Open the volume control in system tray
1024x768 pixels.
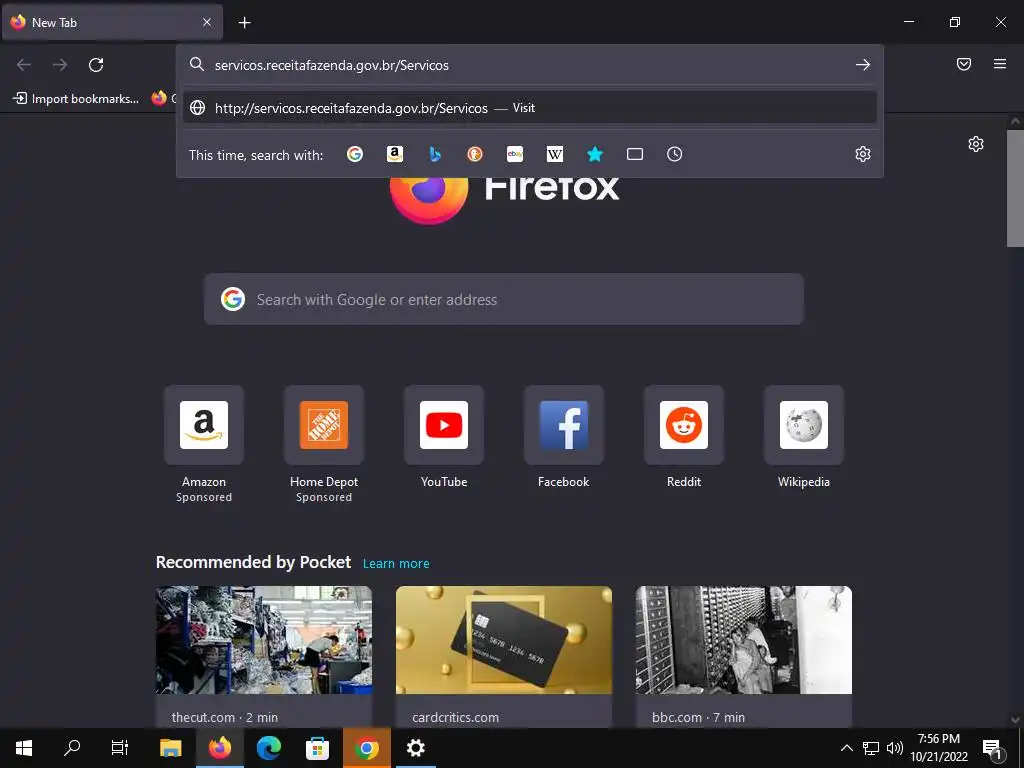895,748
